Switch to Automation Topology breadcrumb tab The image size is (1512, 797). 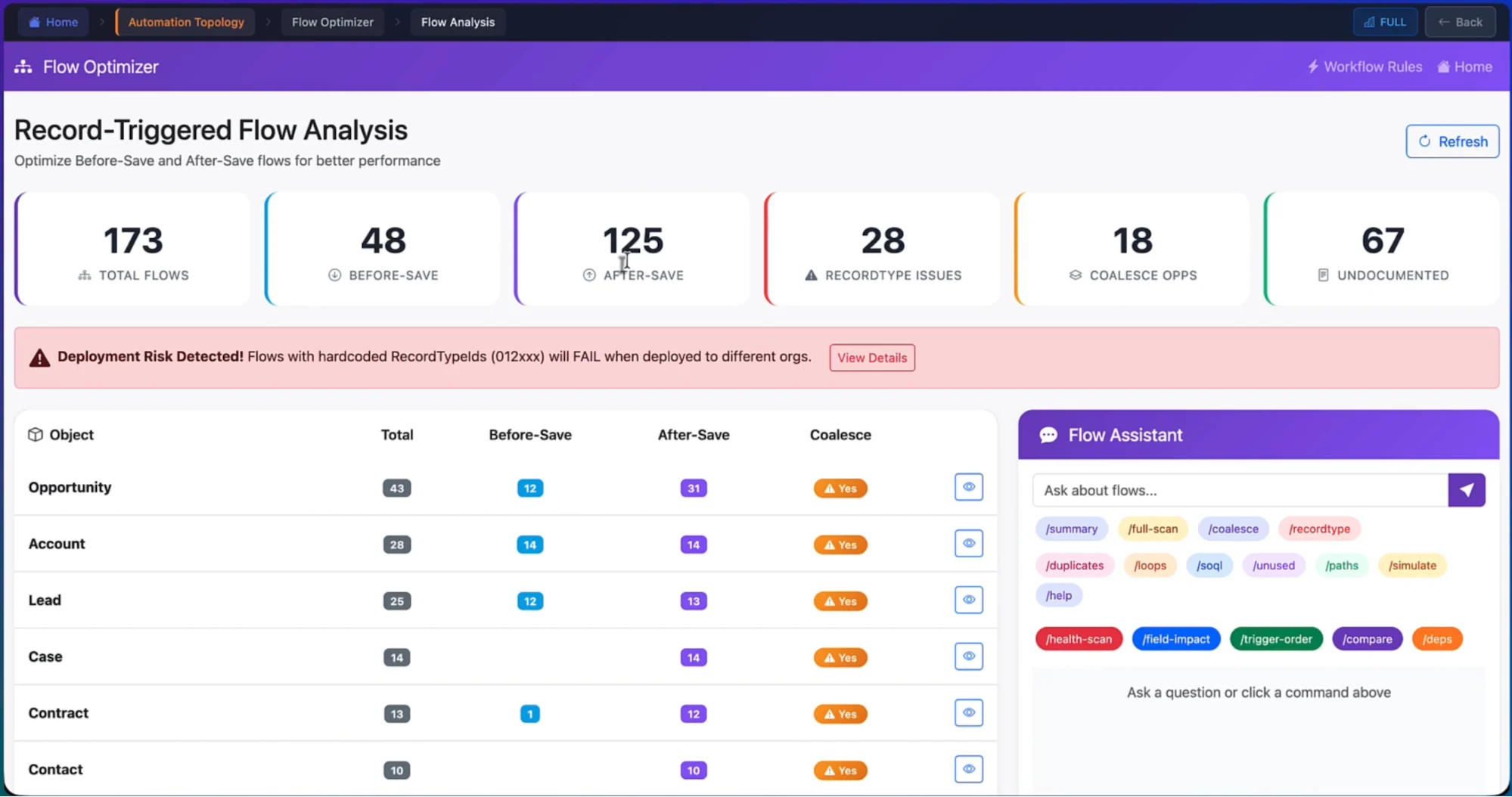coord(186,22)
